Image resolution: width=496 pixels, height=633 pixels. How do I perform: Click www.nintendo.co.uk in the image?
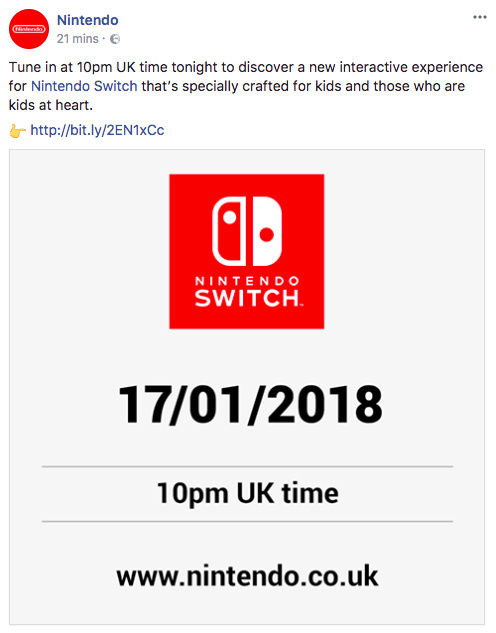pos(247,576)
